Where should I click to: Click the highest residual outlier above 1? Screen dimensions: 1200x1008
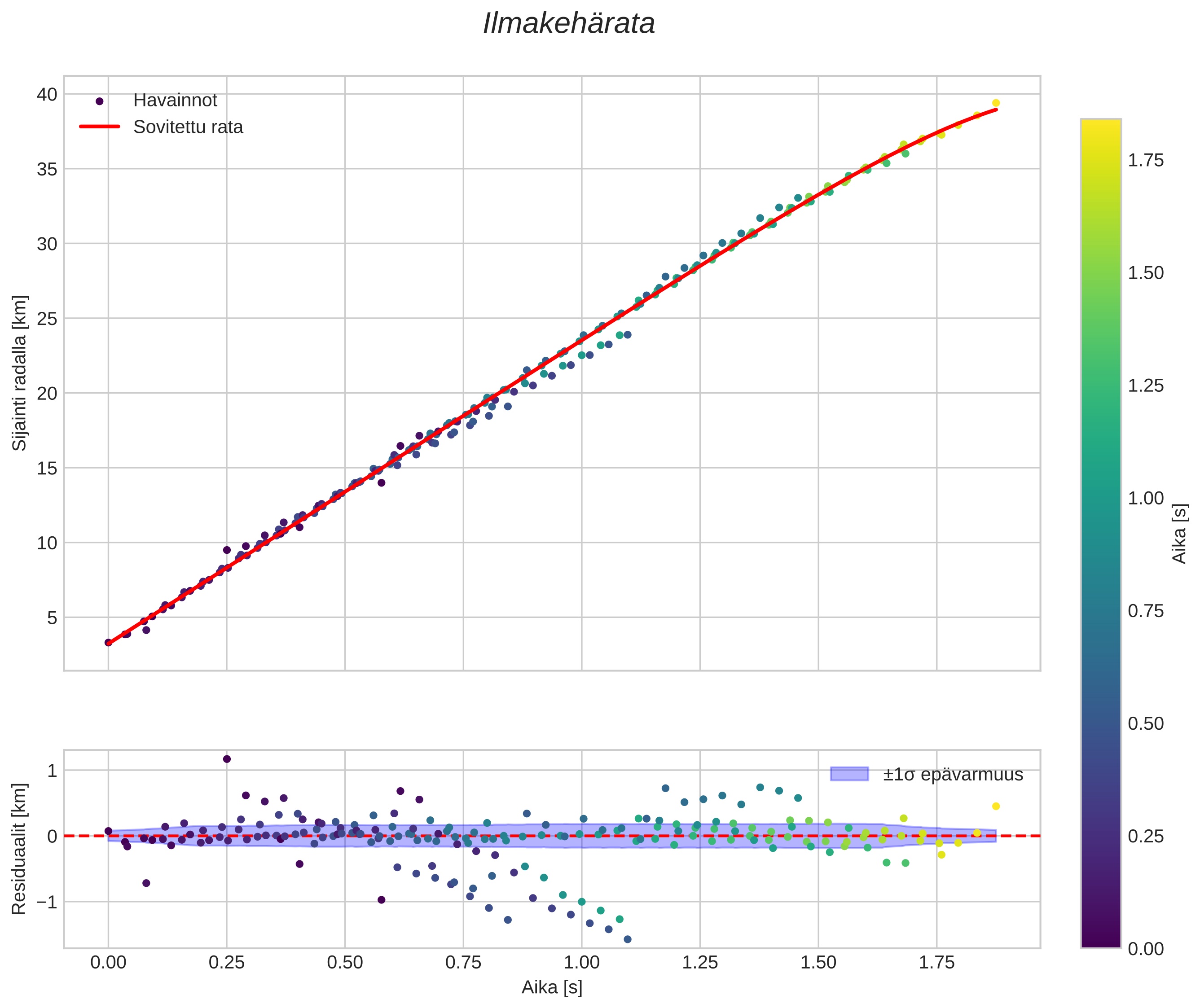coord(227,759)
